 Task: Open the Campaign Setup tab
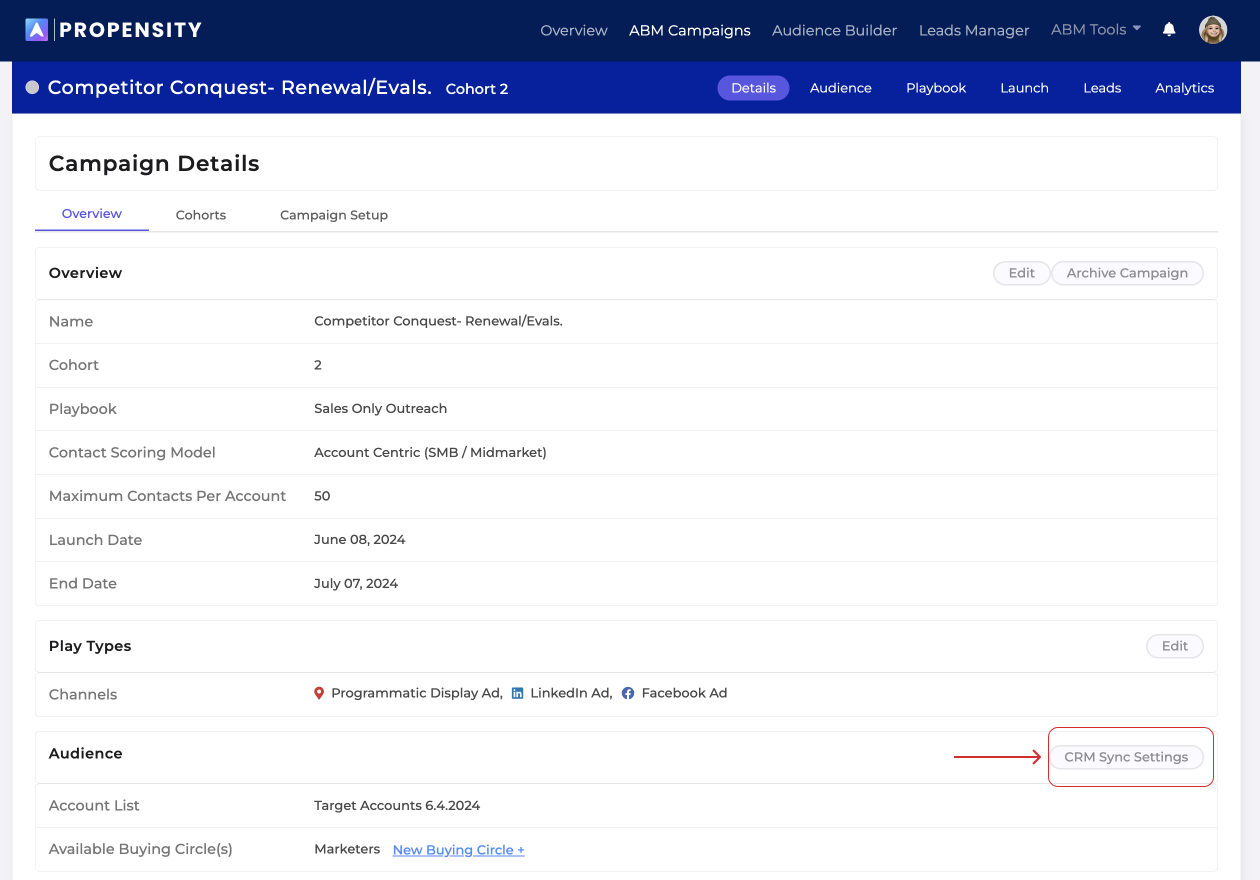click(x=334, y=214)
